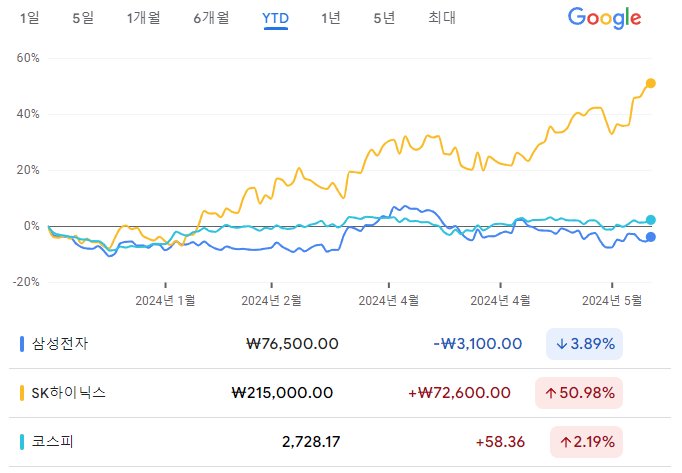
Task: Click the ₩215,000.00 price value
Action: 282,393
